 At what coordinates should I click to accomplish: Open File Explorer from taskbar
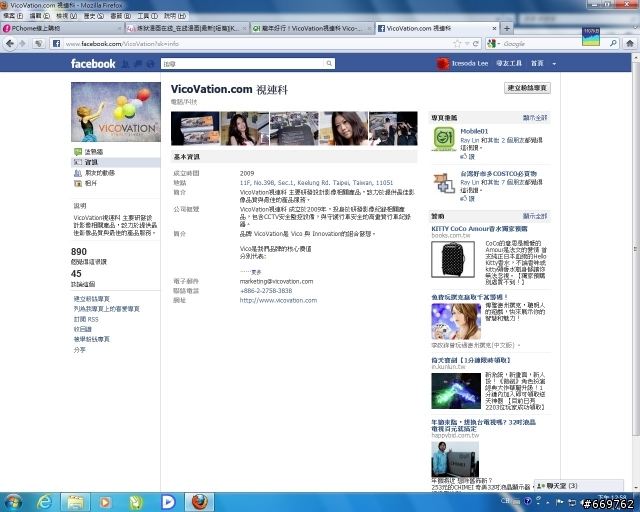[76, 502]
